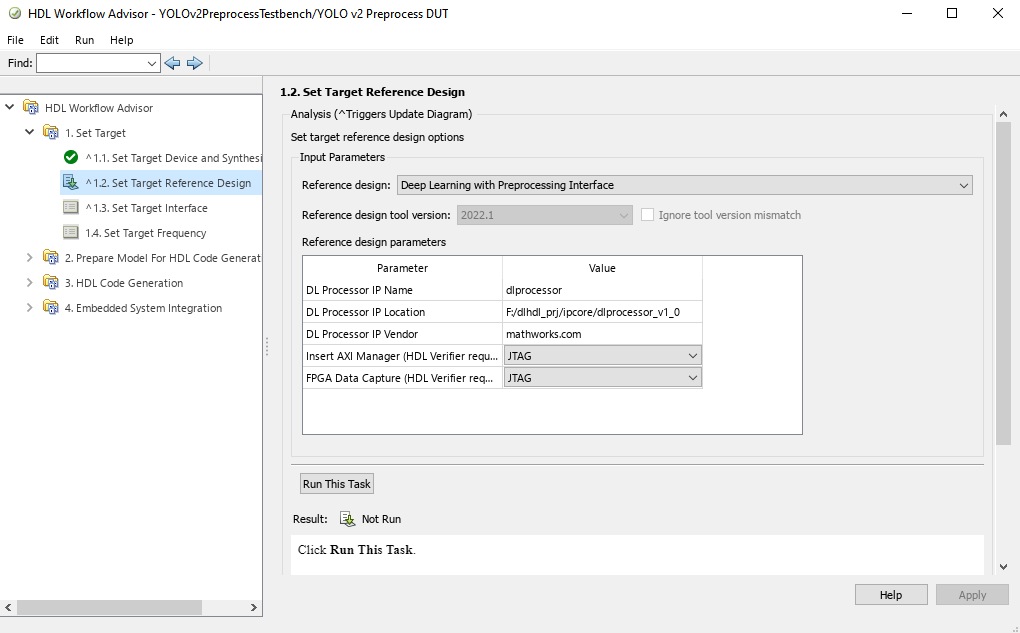Click the Set Target Interface task icon
This screenshot has height=633, width=1020.
click(x=70, y=208)
